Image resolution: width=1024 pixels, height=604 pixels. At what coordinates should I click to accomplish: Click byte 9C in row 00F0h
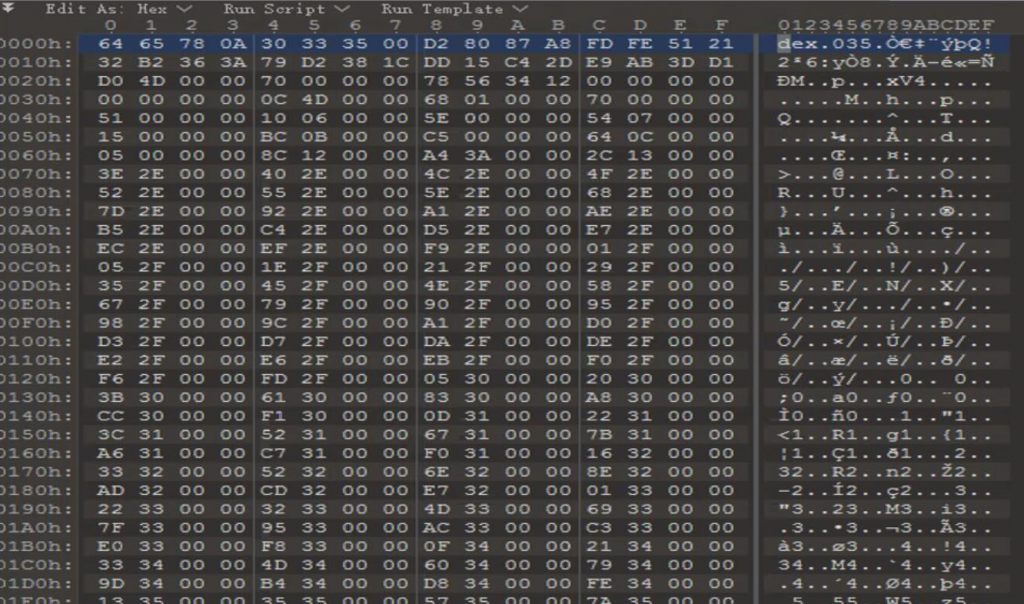pos(273,323)
